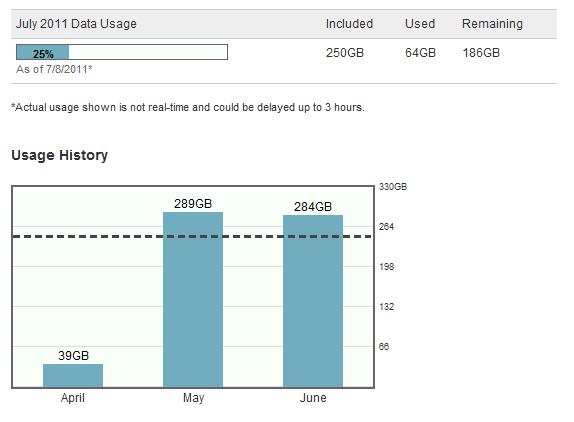Click the Usage History heading
This screenshot has height=422, width=574.
coord(60,155)
